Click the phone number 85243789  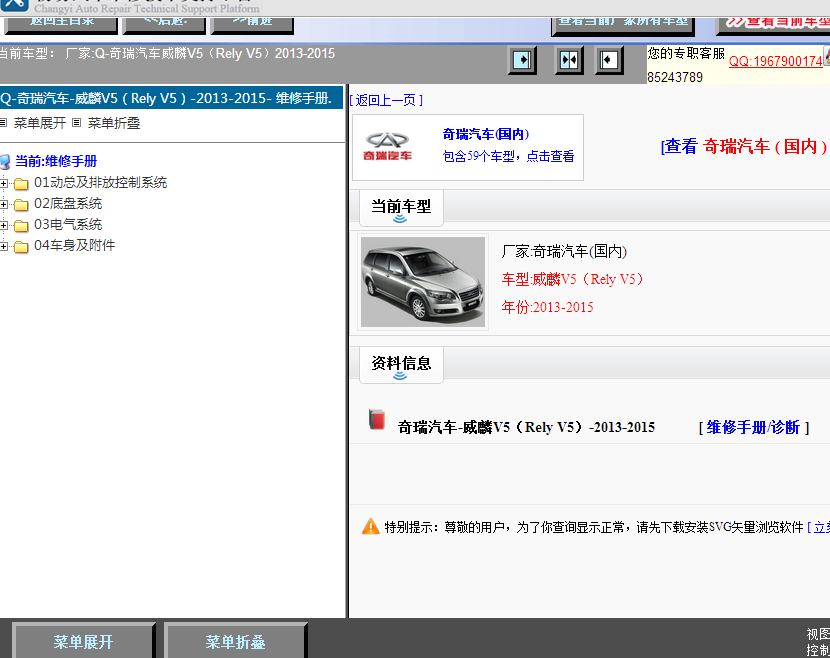click(675, 77)
